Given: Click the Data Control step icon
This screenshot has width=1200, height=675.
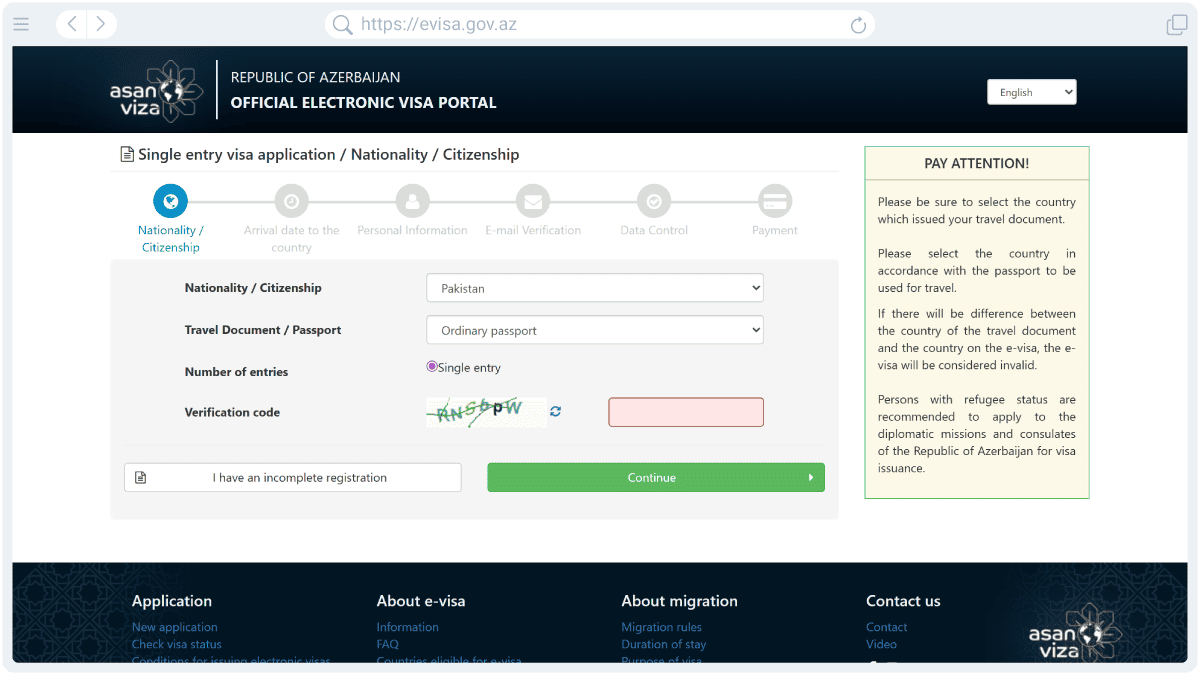Looking at the screenshot, I should coord(653,201).
